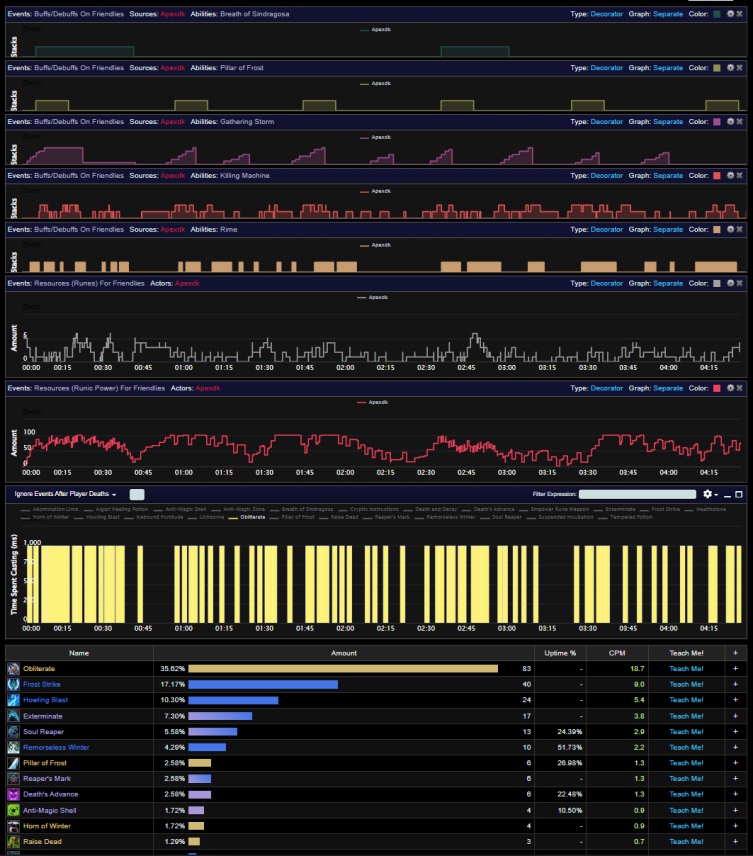
Task: Toggle Abomination Limb series in graph legend
Action: click(50, 509)
